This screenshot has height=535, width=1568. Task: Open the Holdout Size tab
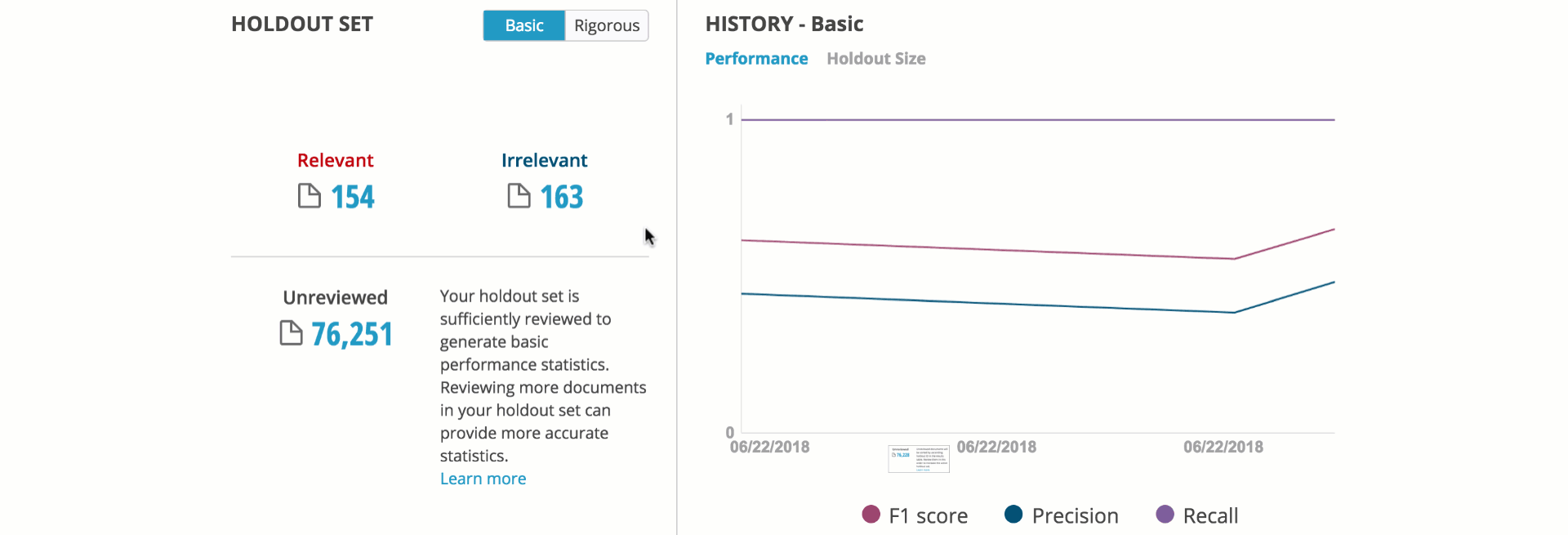[x=875, y=59]
